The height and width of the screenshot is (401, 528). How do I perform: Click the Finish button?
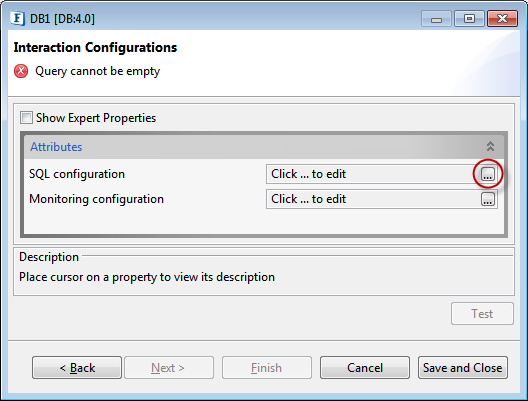(267, 368)
